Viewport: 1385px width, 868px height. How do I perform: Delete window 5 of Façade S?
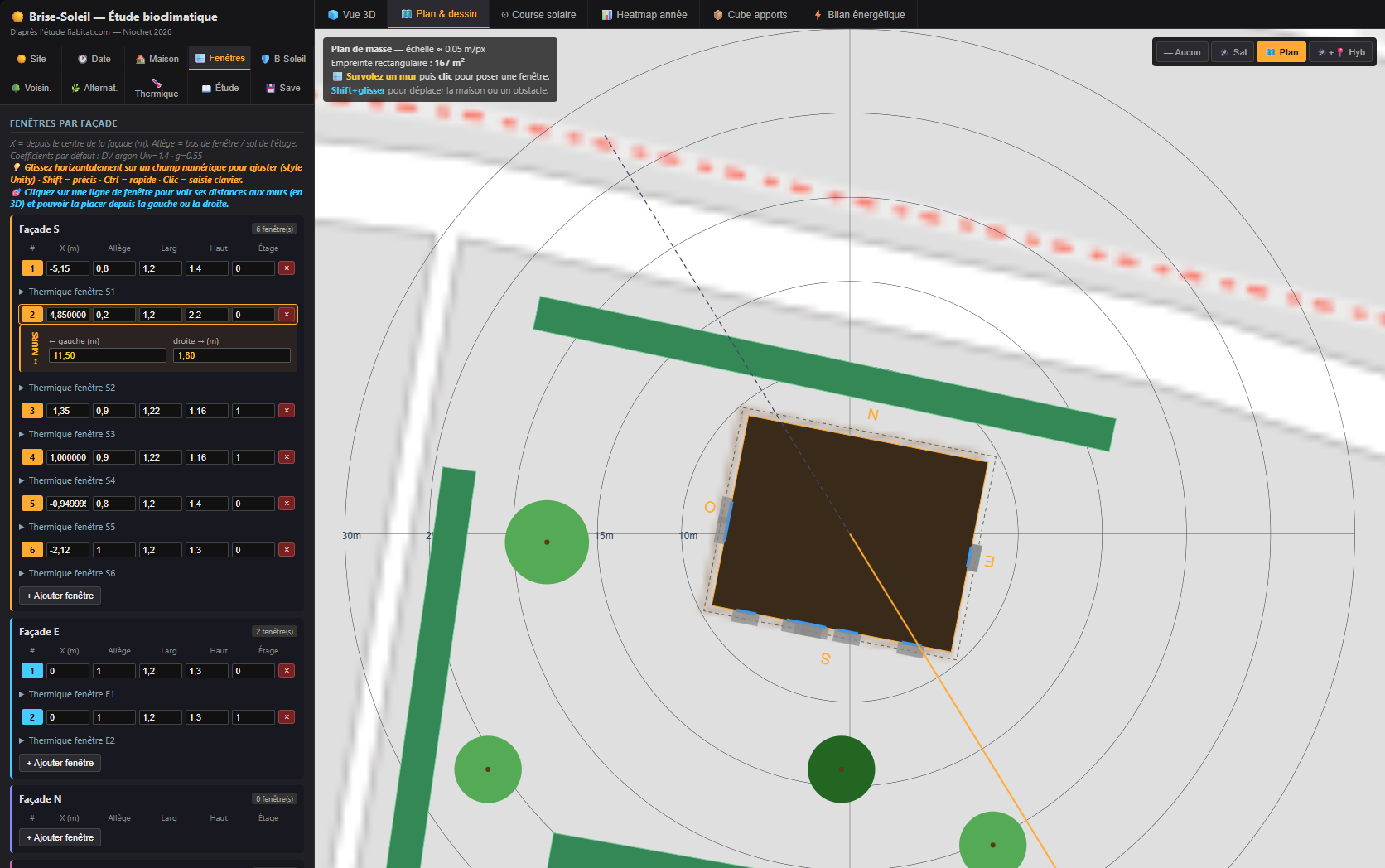pos(287,504)
